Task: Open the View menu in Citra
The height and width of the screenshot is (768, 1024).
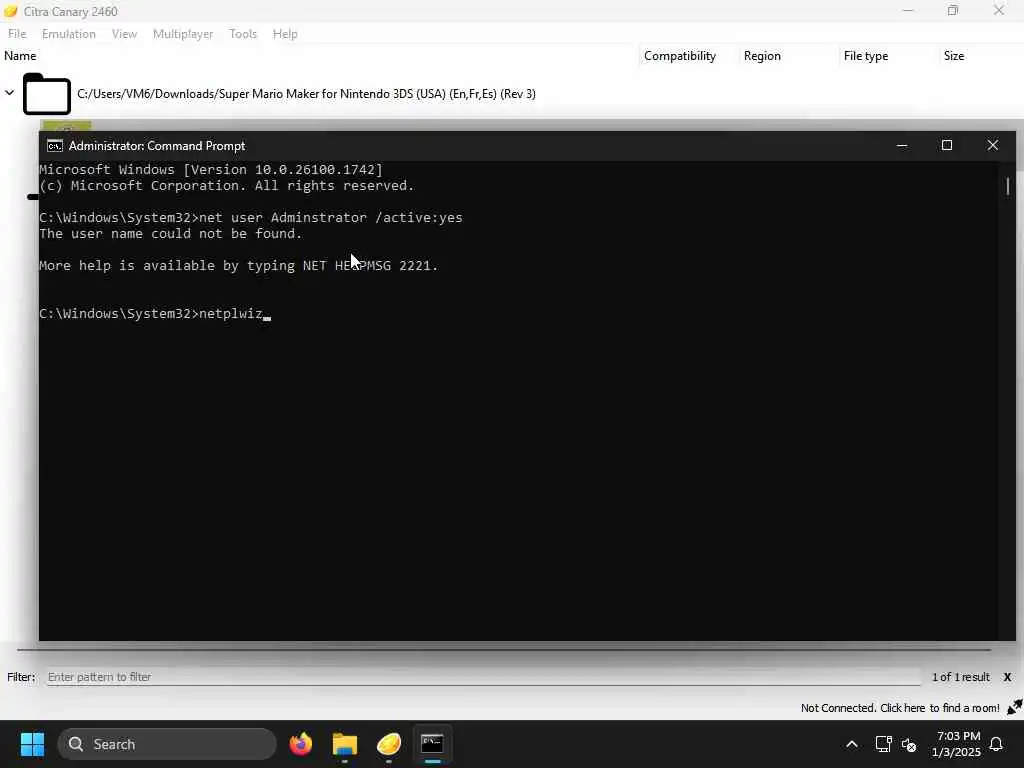Action: (x=124, y=34)
